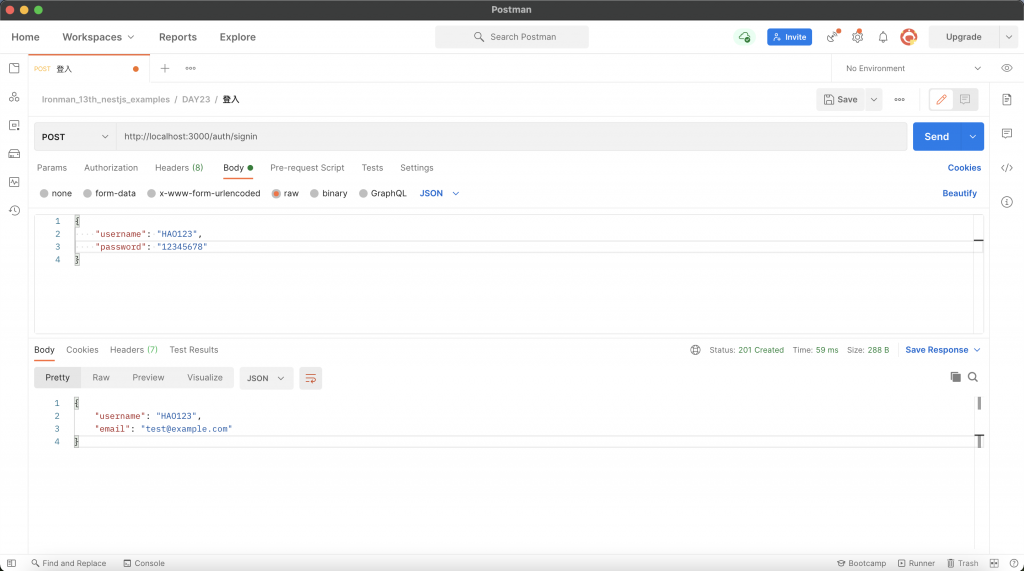Open the Code snippet panel icon
This screenshot has width=1024, height=571.
pos(1006,168)
